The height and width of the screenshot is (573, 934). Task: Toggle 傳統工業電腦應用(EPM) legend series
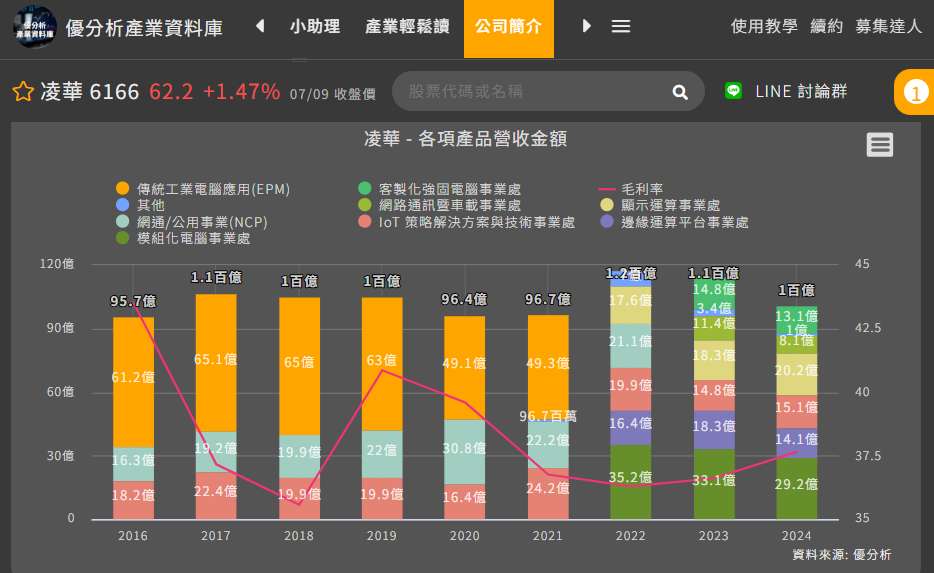coord(203,189)
